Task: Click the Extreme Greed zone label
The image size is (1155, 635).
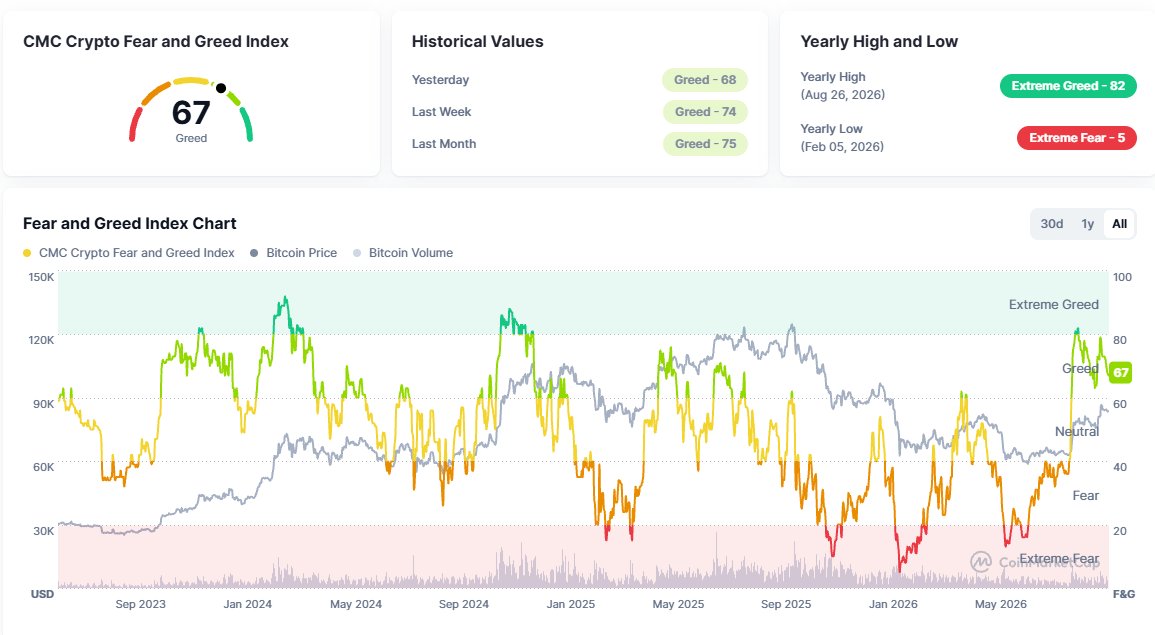Action: [1053, 304]
